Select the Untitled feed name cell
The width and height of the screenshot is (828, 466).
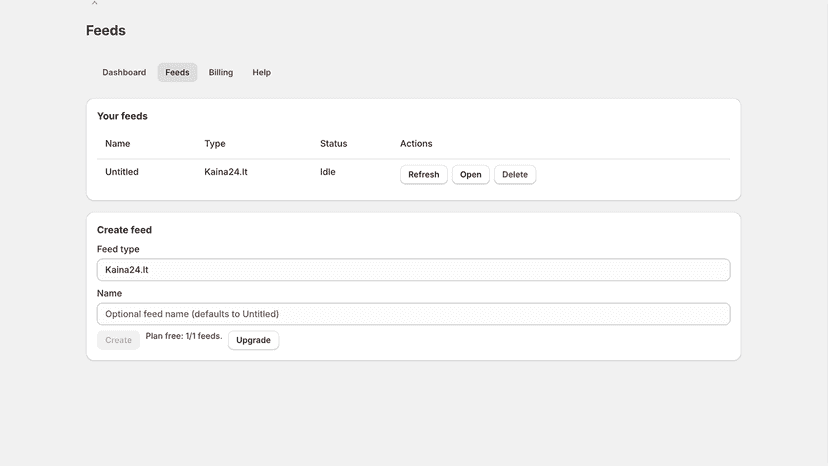tap(121, 172)
